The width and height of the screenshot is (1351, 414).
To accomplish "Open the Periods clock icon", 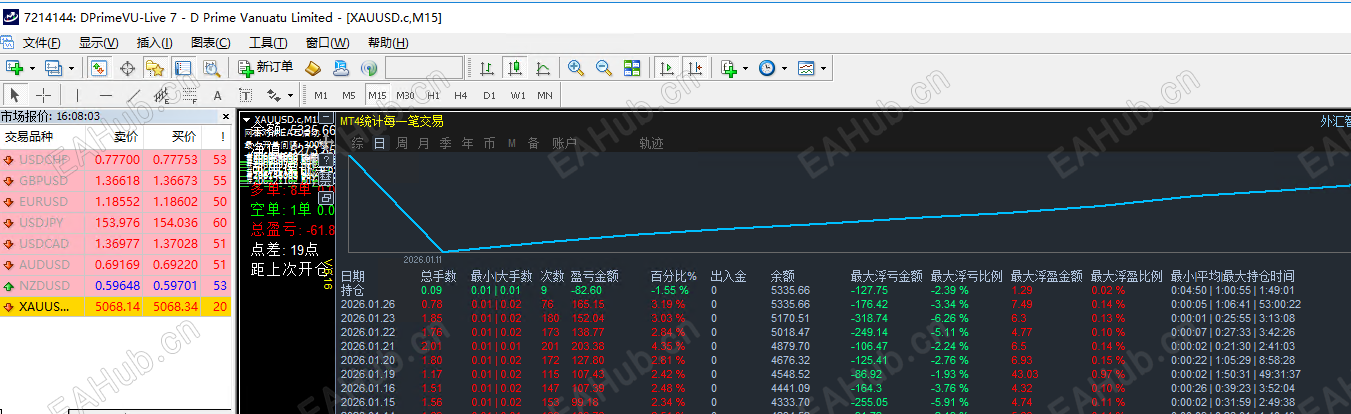I will [767, 68].
